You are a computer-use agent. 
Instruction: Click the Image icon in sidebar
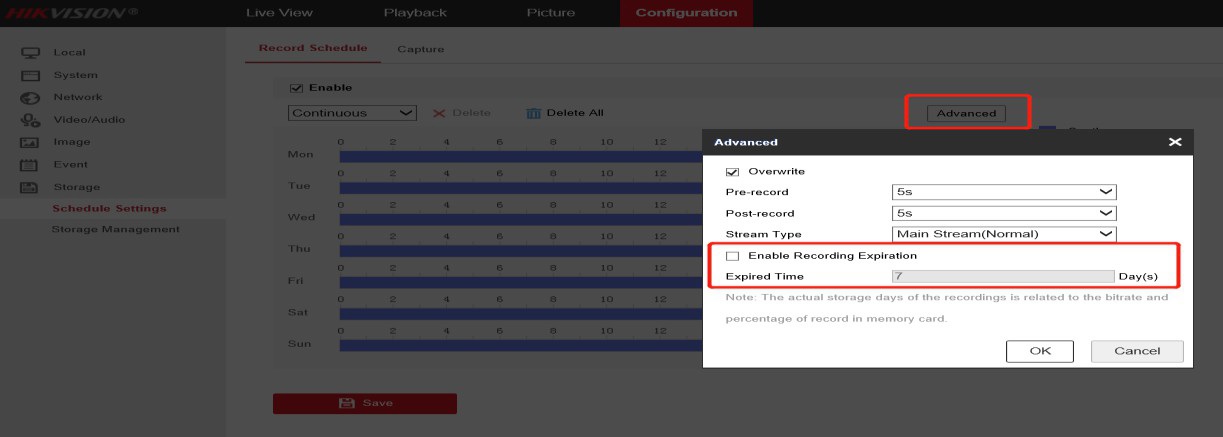pos(30,142)
